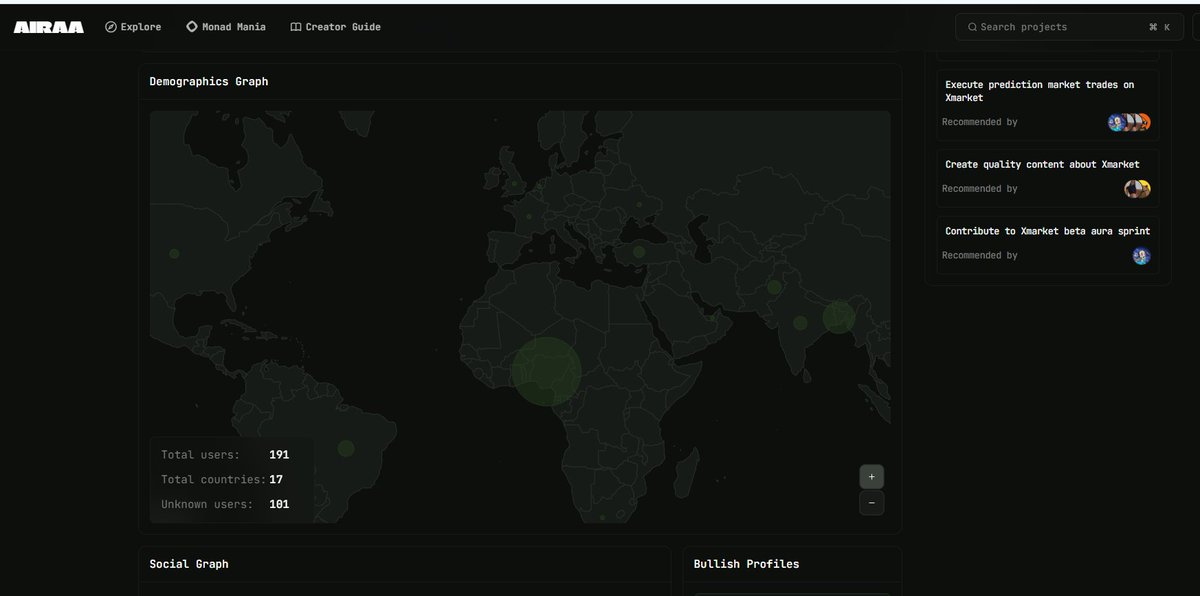Click recommender avatars for prediction market trades

[x=1129, y=122]
